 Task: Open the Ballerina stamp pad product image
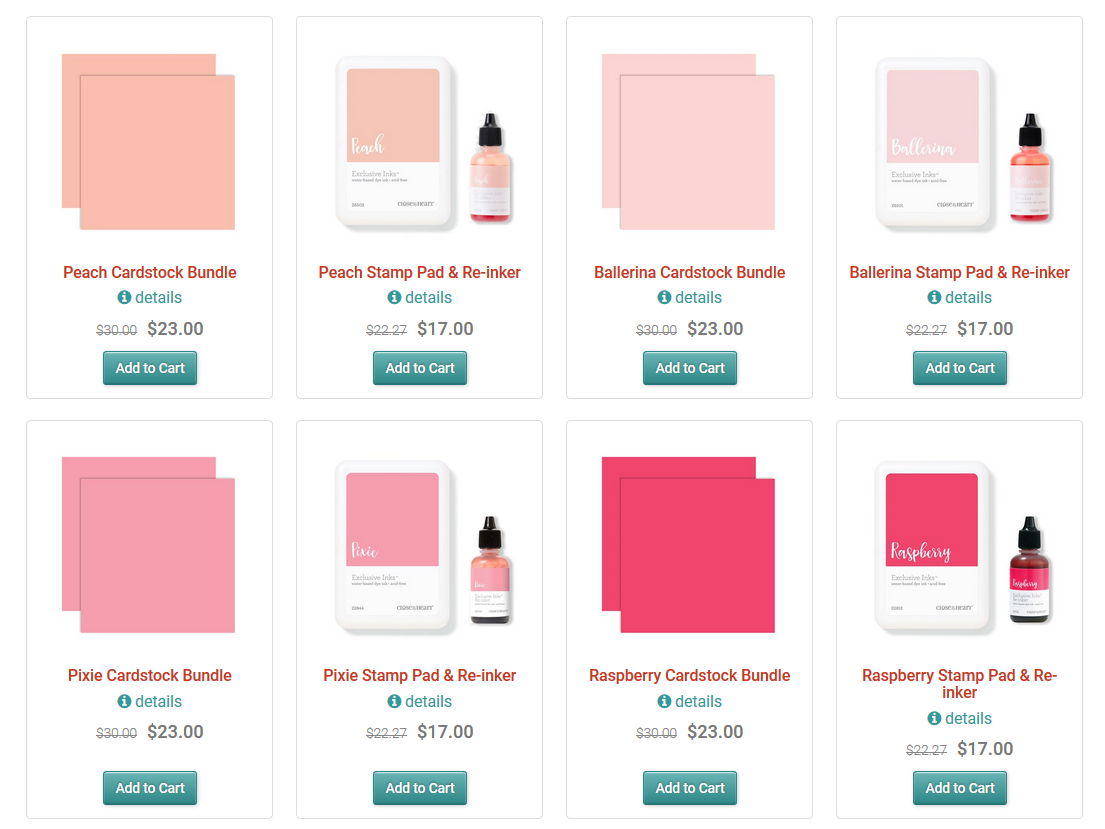pyautogui.click(x=960, y=142)
